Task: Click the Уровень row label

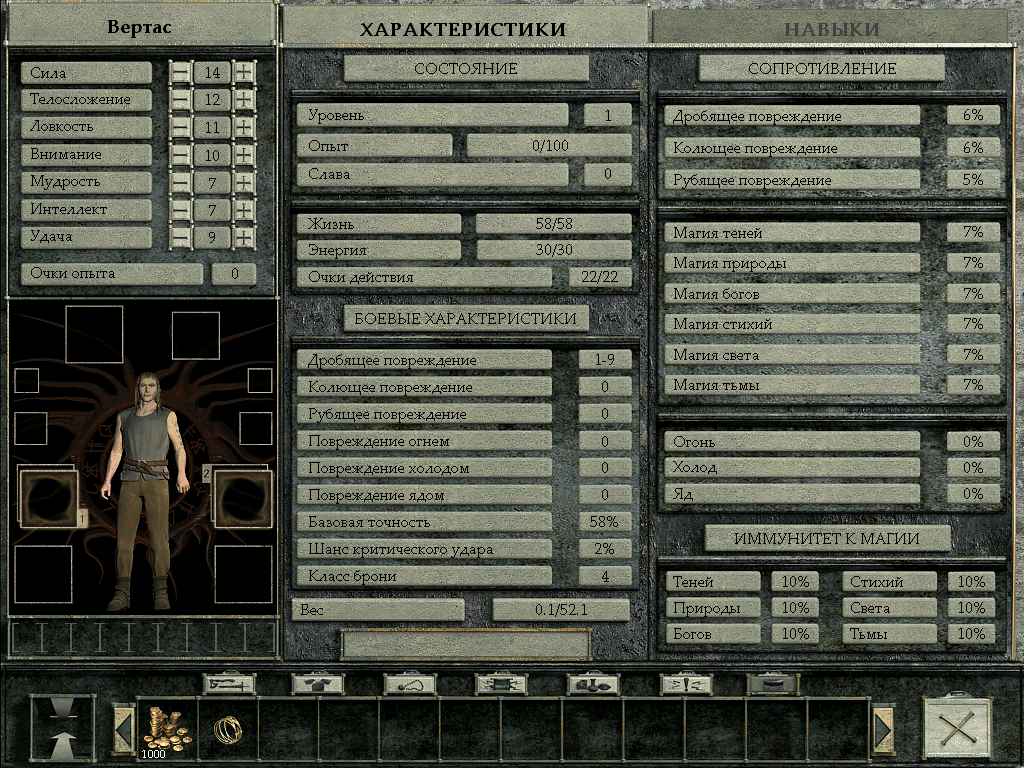Action: pyautogui.click(x=432, y=115)
